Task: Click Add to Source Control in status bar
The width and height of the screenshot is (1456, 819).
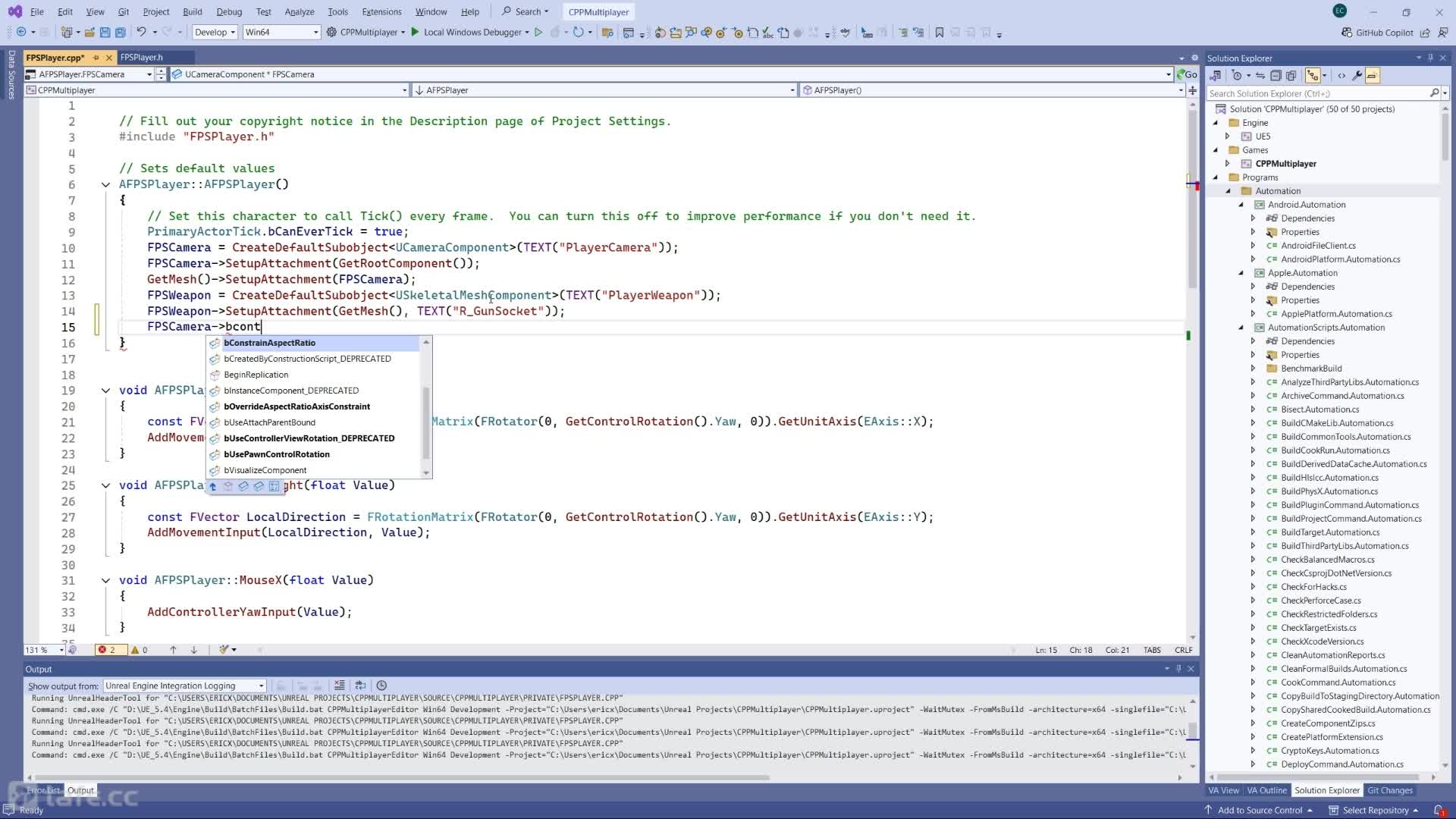Action: tap(1260, 811)
